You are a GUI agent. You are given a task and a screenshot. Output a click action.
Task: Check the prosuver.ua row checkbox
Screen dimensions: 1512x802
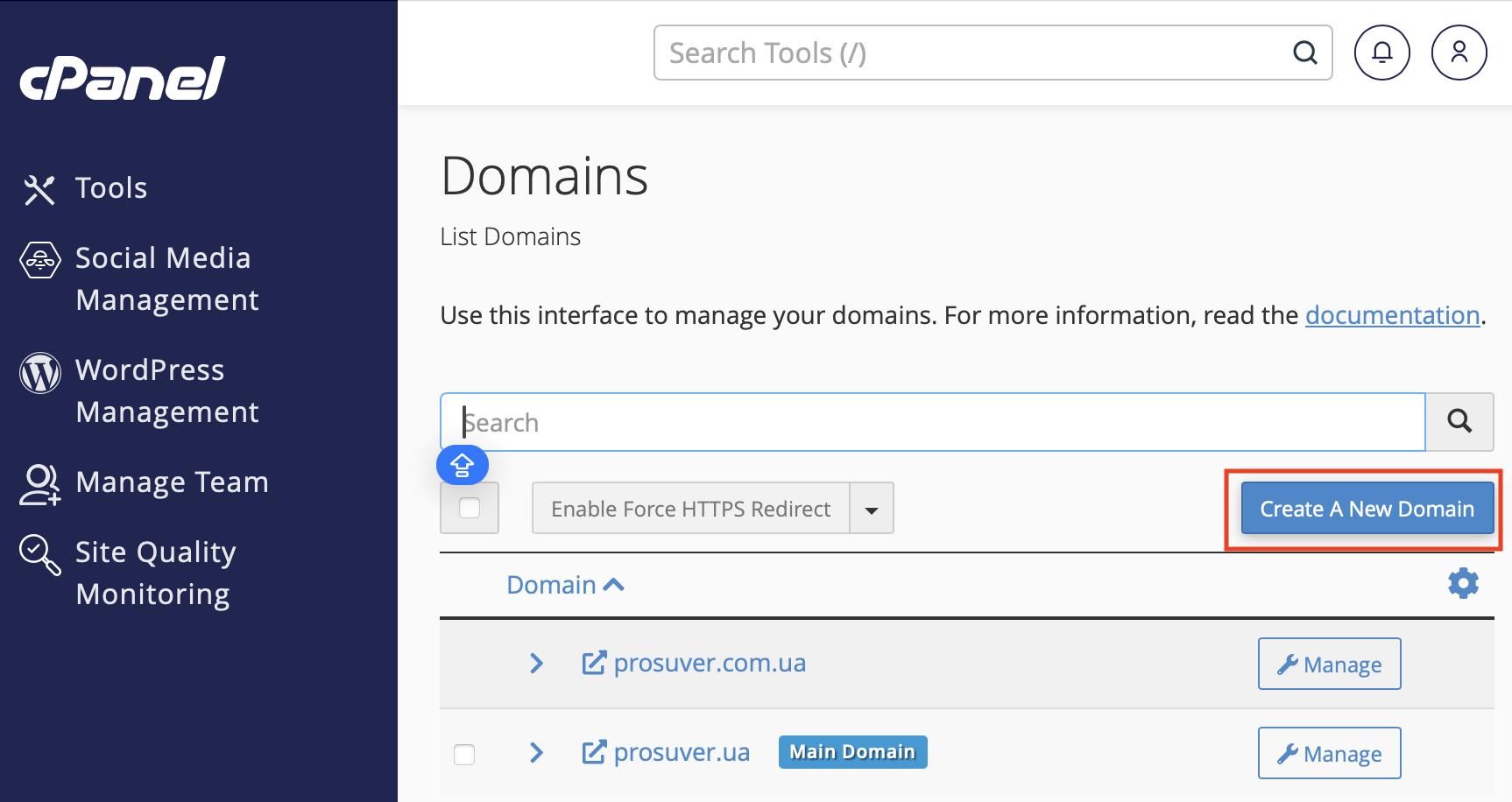pos(464,753)
